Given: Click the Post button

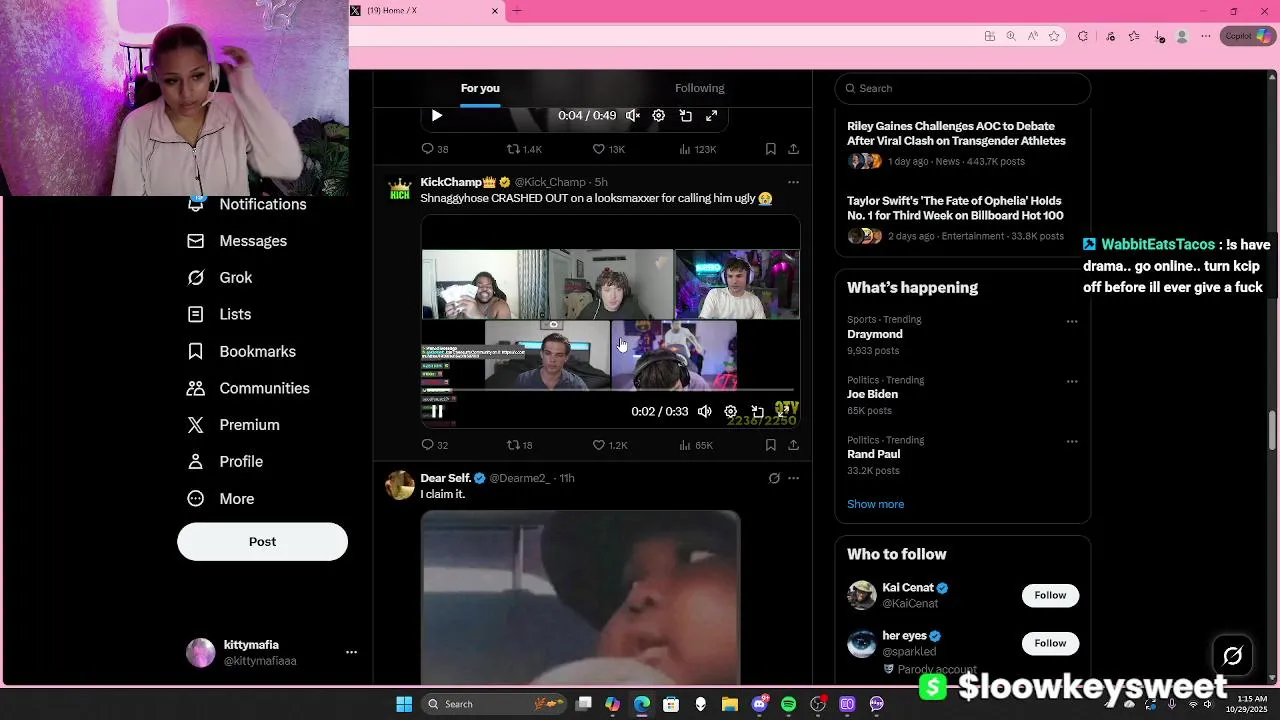Looking at the screenshot, I should pyautogui.click(x=262, y=541).
